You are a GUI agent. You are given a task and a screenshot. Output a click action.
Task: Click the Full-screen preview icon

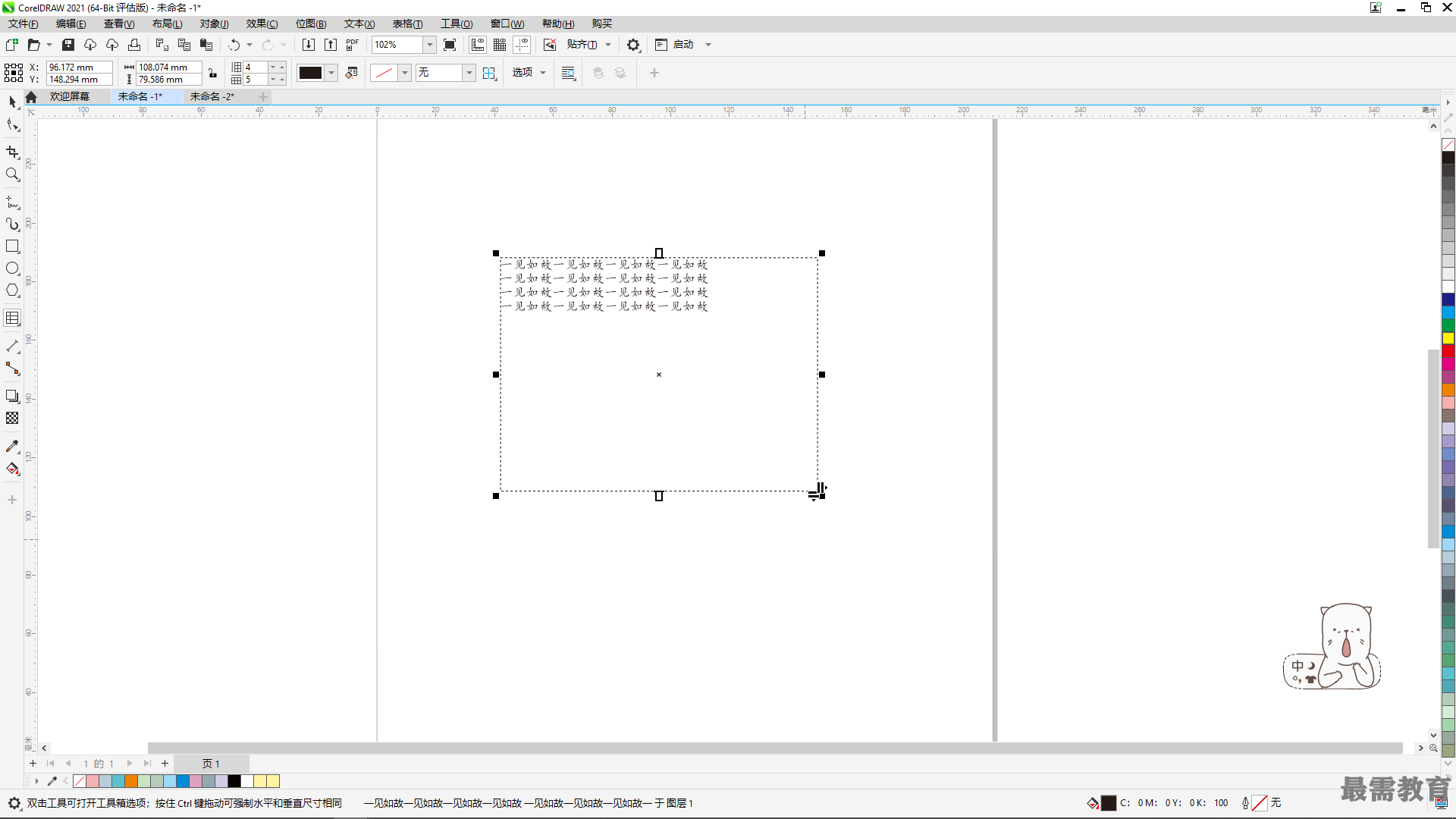click(x=450, y=45)
